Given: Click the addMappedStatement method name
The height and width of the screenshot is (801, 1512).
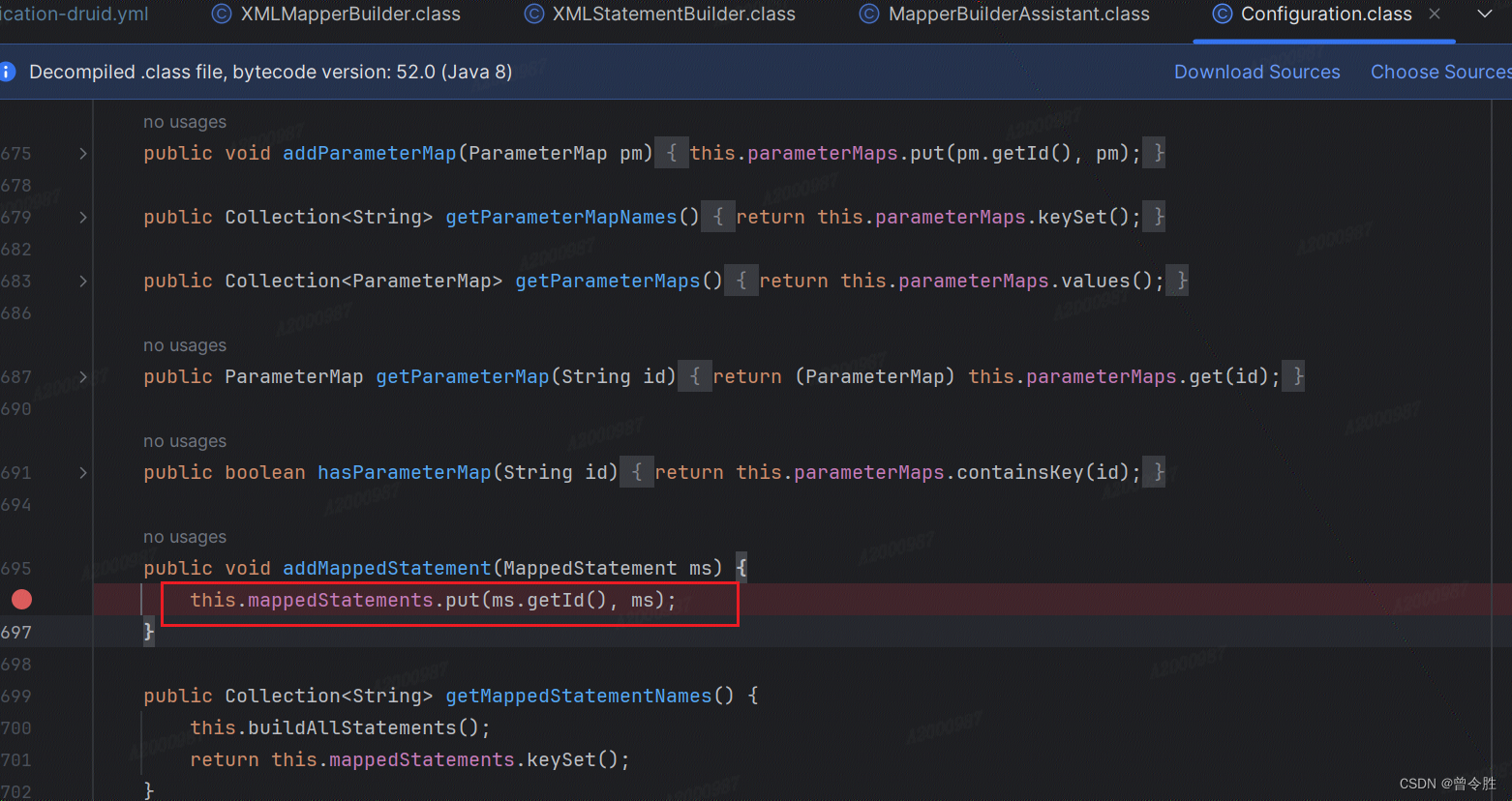Looking at the screenshot, I should tap(386, 568).
